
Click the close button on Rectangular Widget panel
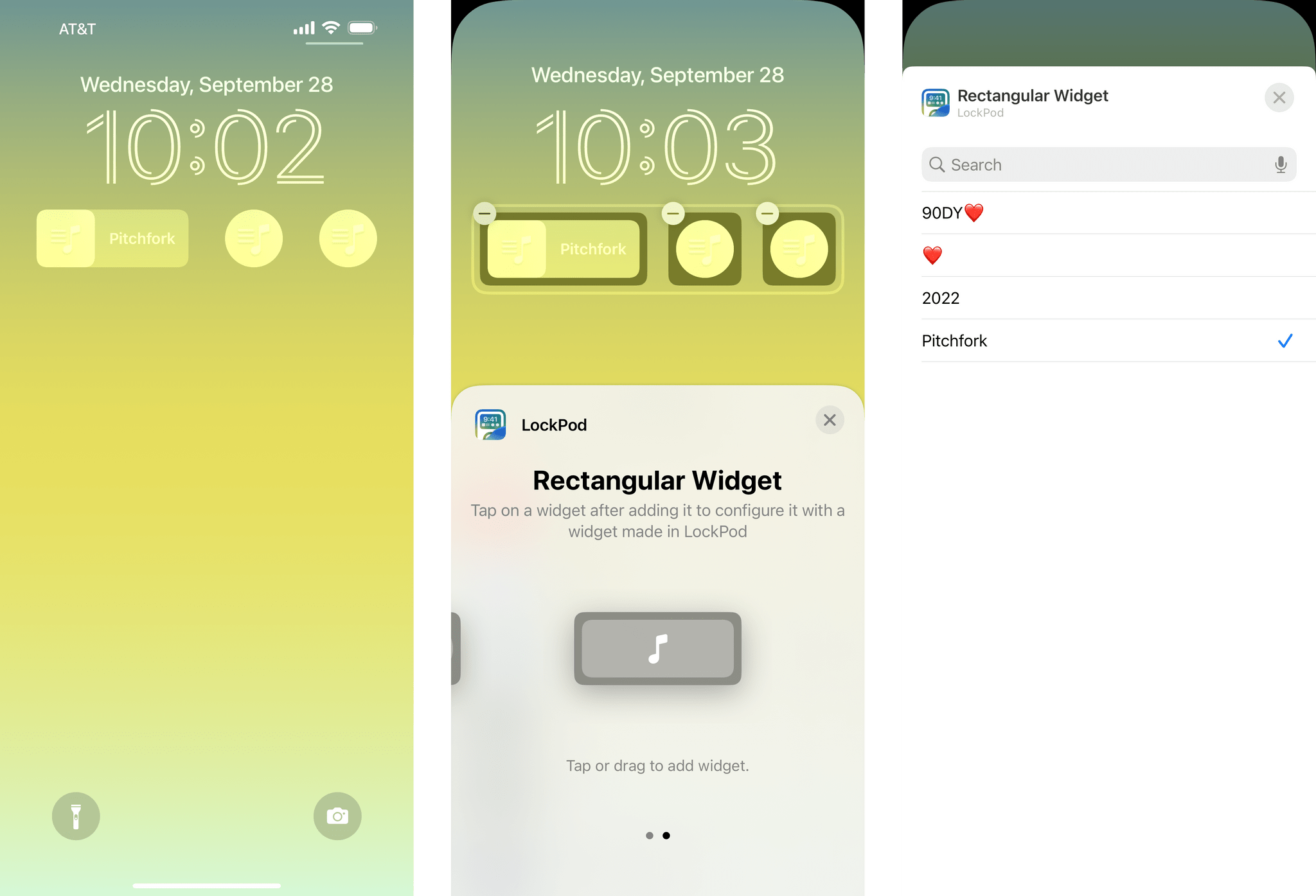[x=1280, y=97]
